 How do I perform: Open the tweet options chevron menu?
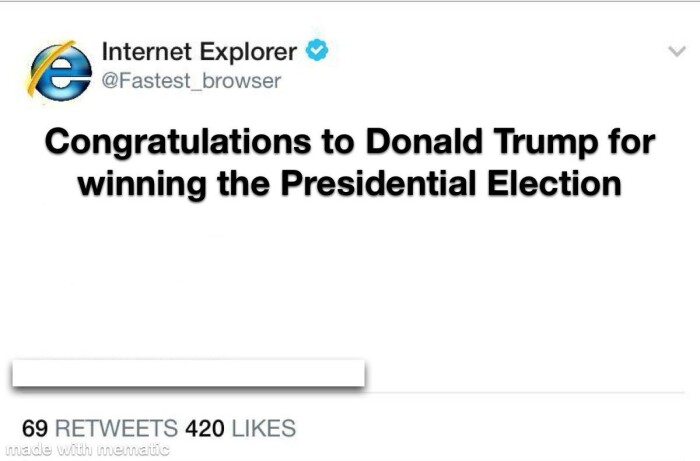point(675,52)
